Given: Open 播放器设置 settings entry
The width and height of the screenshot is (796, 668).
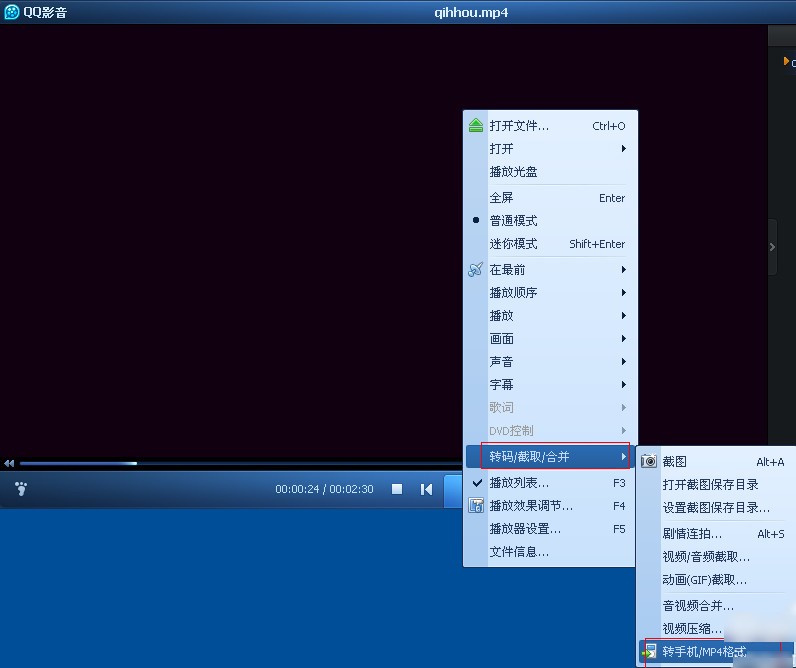Looking at the screenshot, I should pos(525,529).
